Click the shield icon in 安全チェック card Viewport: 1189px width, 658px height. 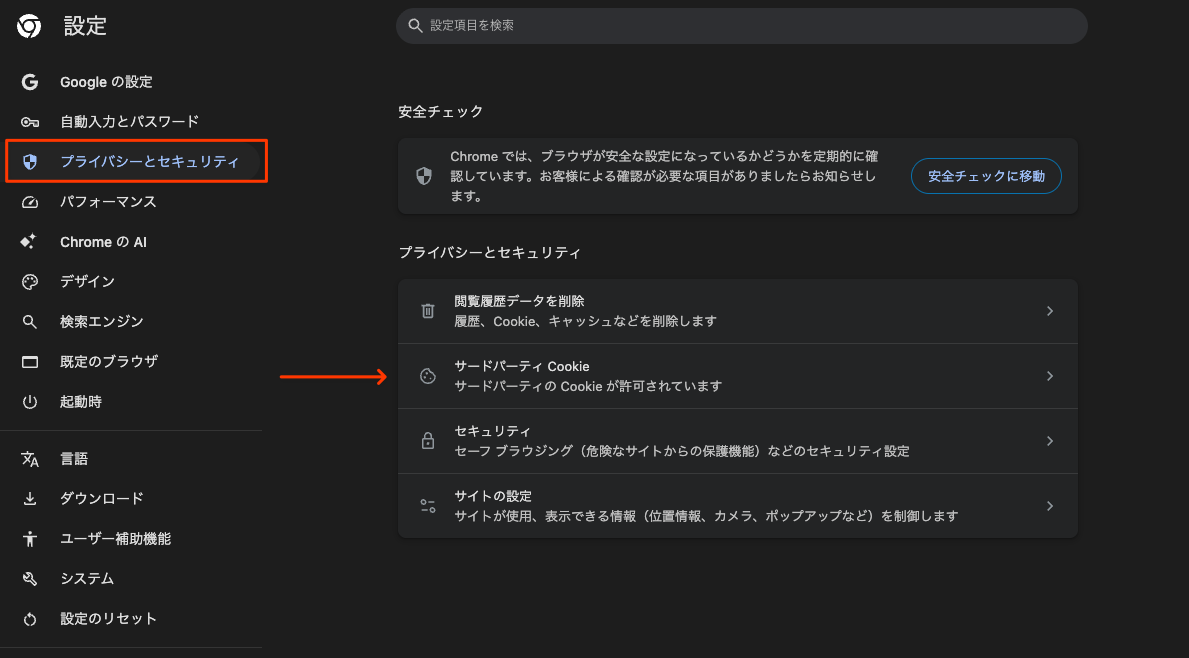424,177
